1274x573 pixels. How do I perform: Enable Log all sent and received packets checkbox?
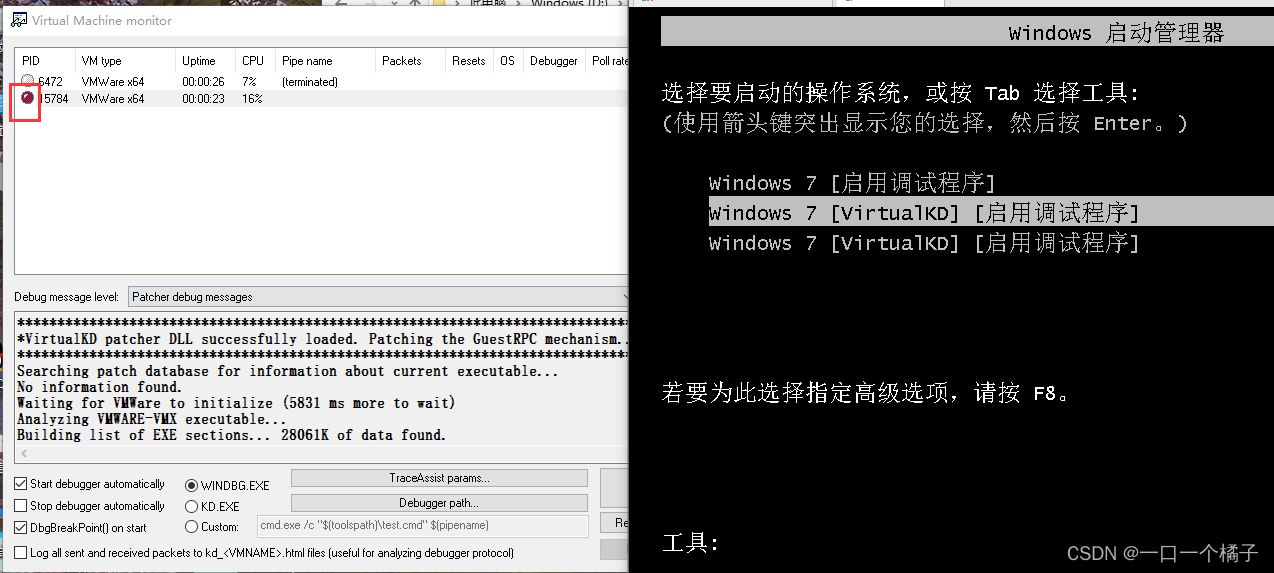click(22, 553)
